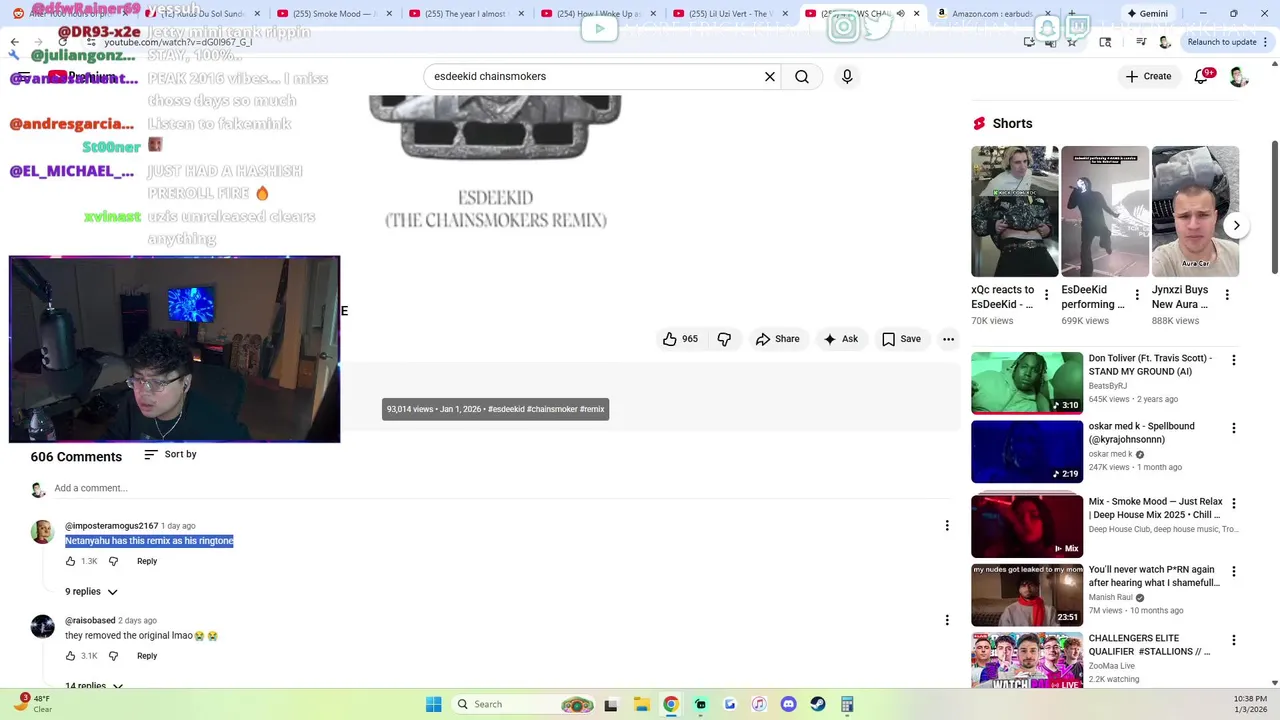Open the Create button
Screen dimensions: 1280x720
tap(1148, 76)
